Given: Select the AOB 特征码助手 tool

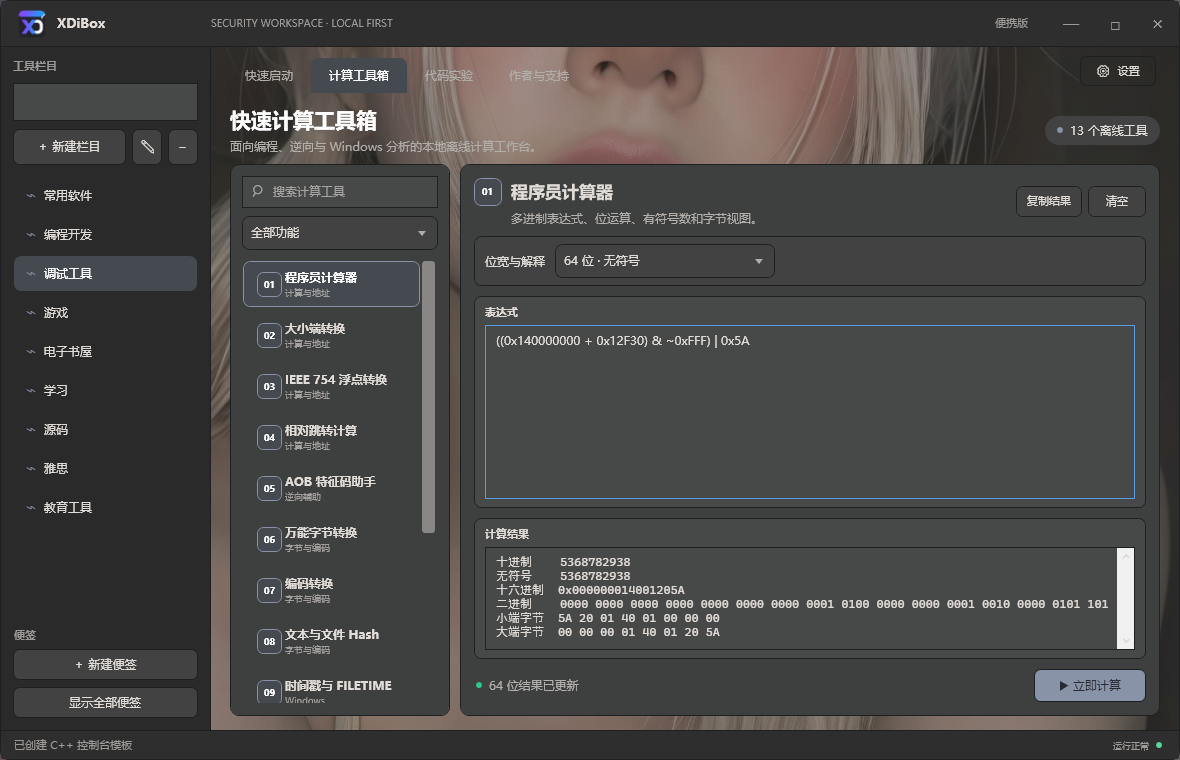Looking at the screenshot, I should [331, 489].
